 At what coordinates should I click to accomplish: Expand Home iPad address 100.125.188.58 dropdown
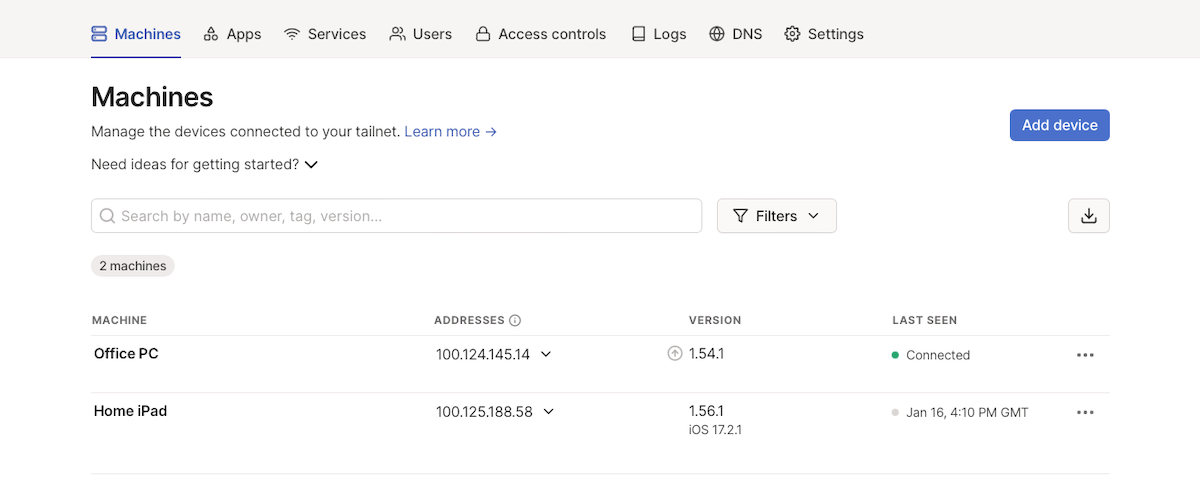point(549,411)
